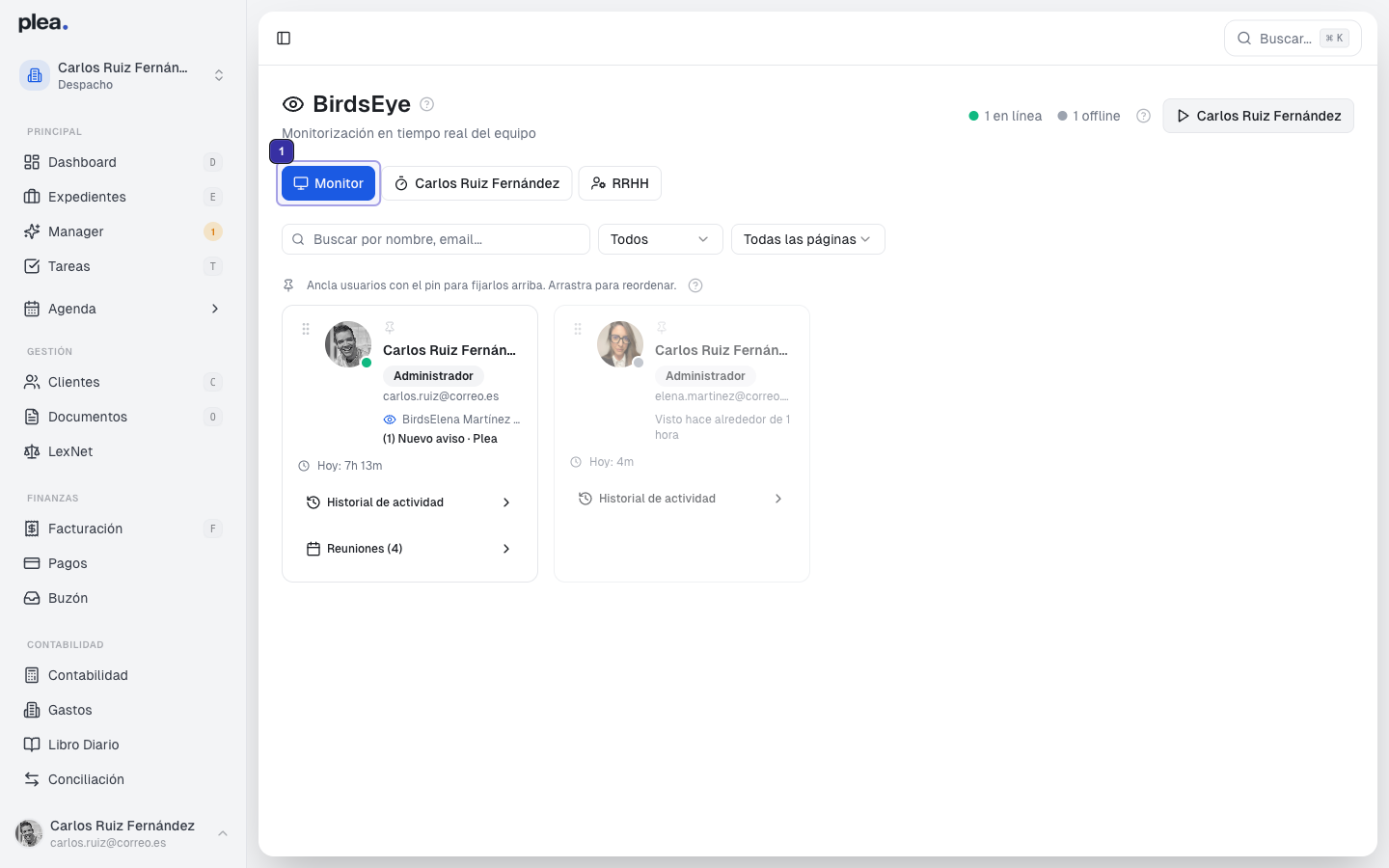
Task: Open Buzón inbox item
Action: click(123, 598)
